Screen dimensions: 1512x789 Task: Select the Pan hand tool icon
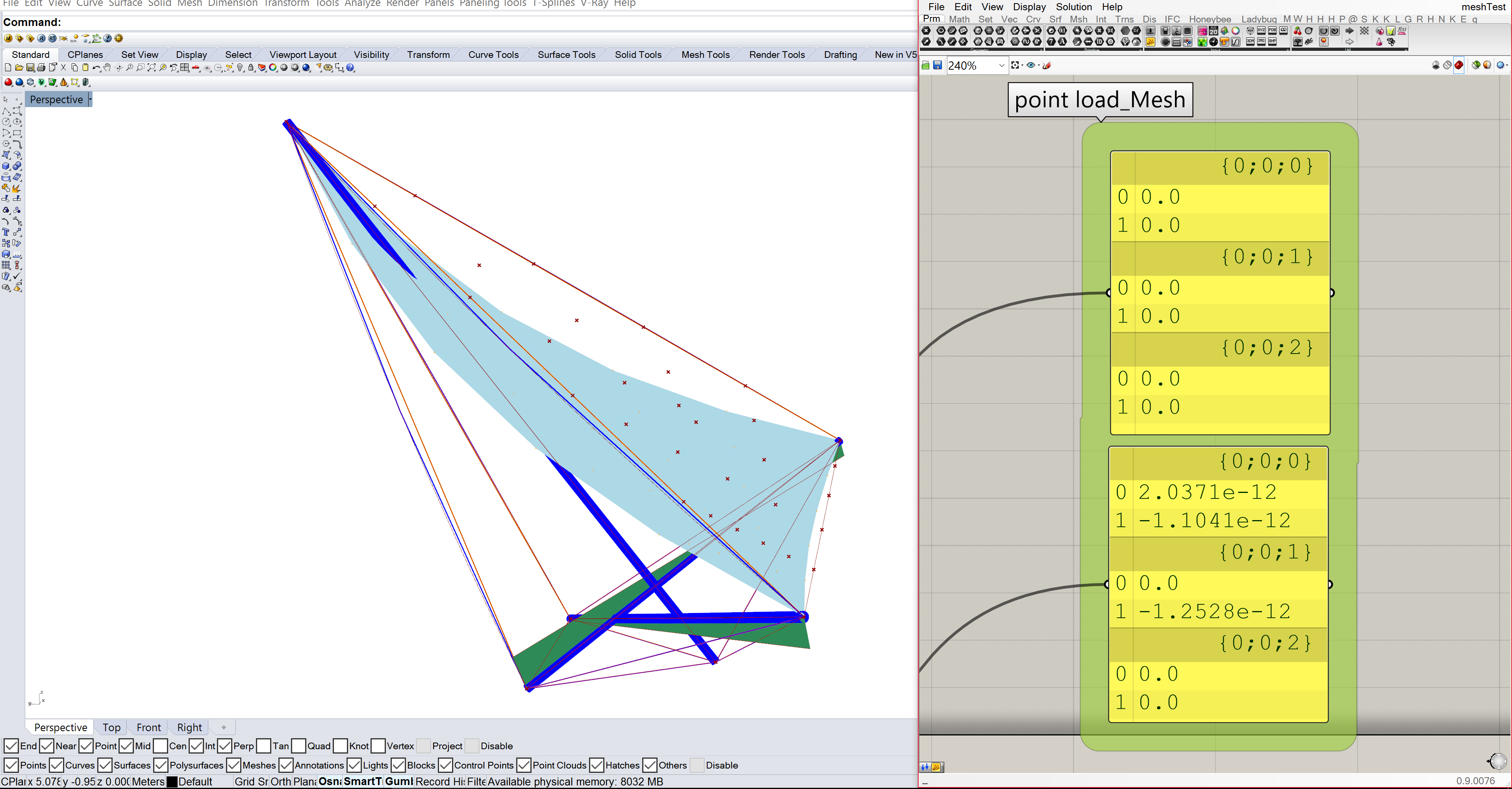(x=107, y=67)
